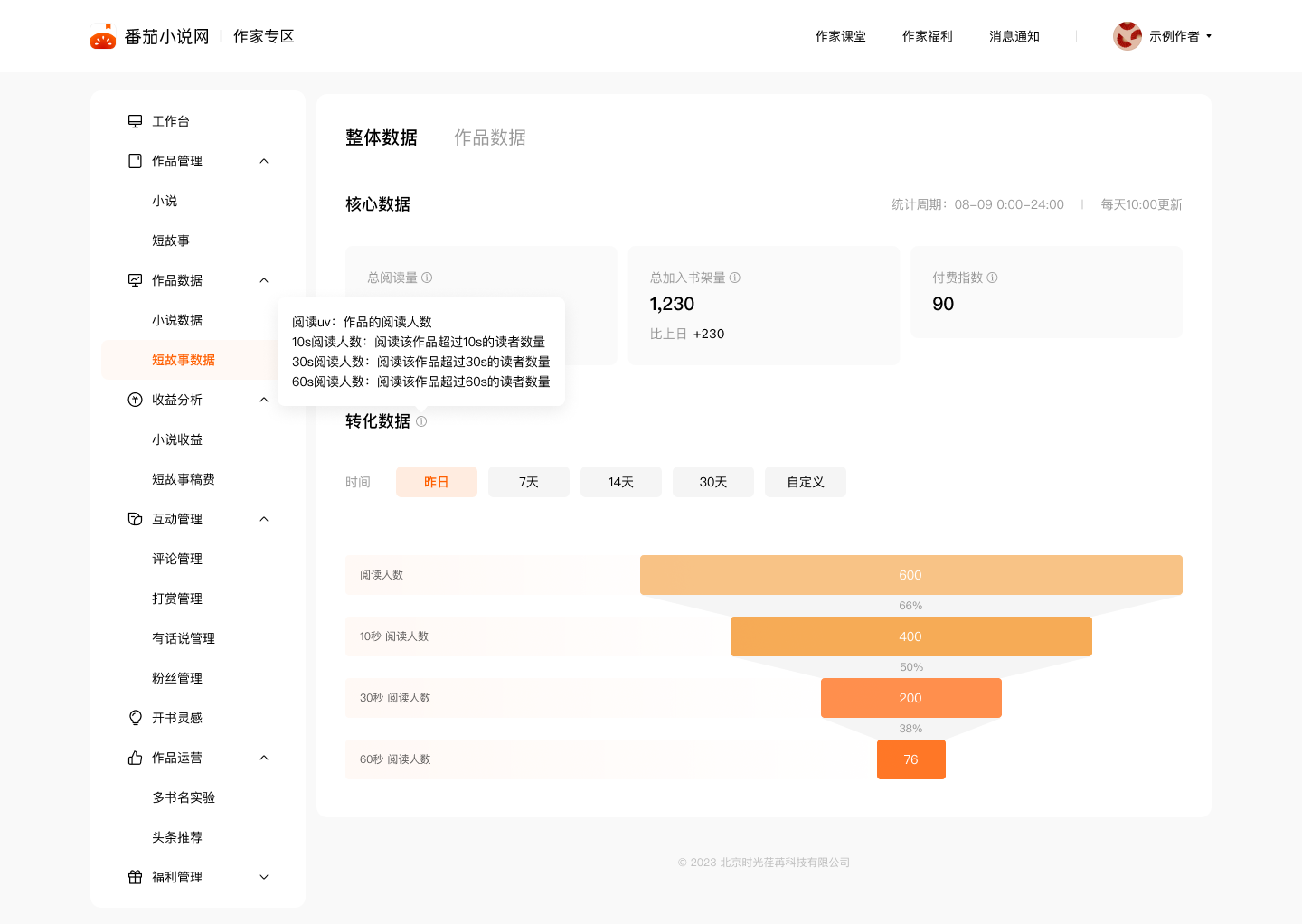Click the 工作台 monitor icon
Image resolution: width=1302 pixels, height=924 pixels.
point(135,121)
